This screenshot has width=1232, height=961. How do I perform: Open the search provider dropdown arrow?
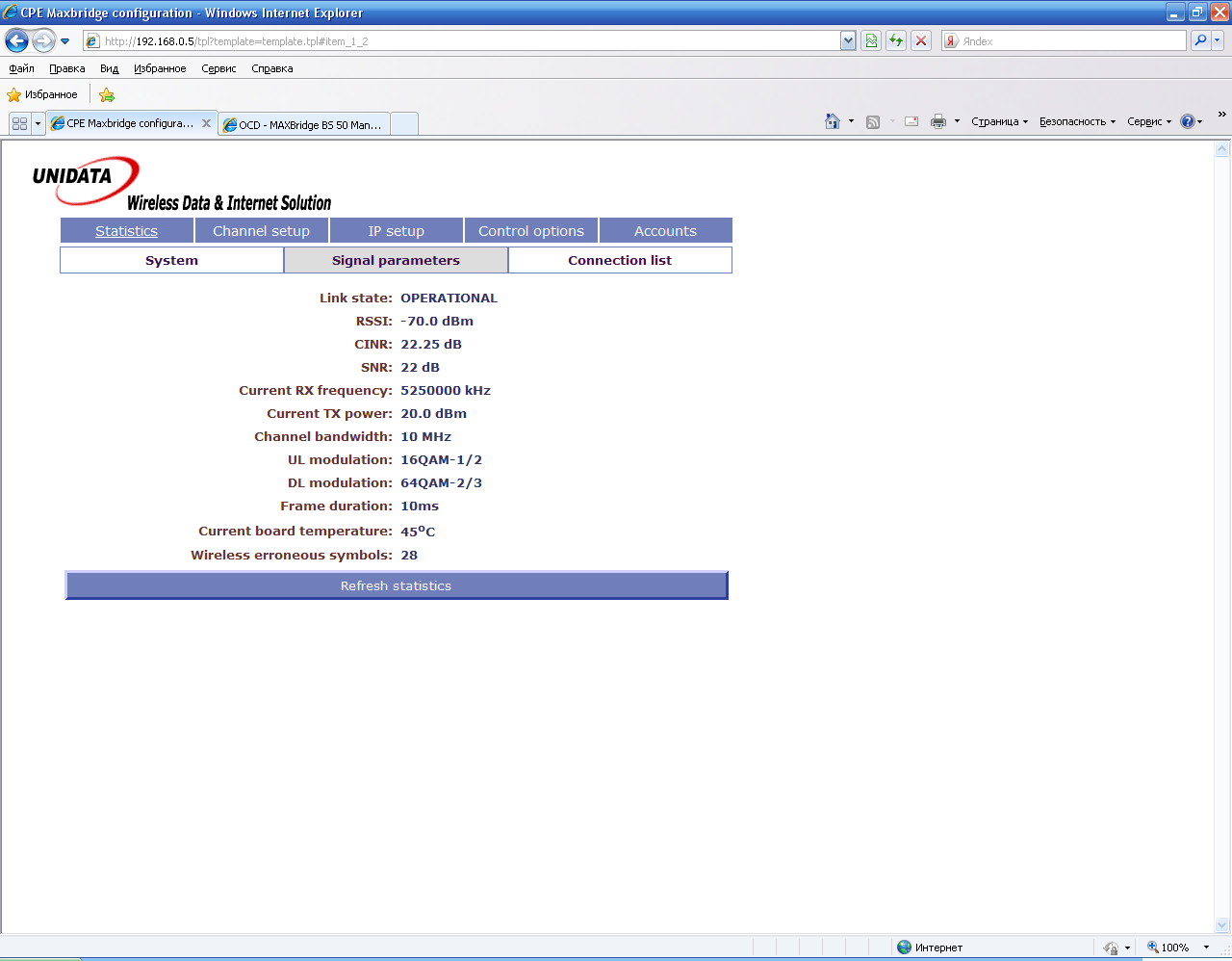pos(1218,40)
